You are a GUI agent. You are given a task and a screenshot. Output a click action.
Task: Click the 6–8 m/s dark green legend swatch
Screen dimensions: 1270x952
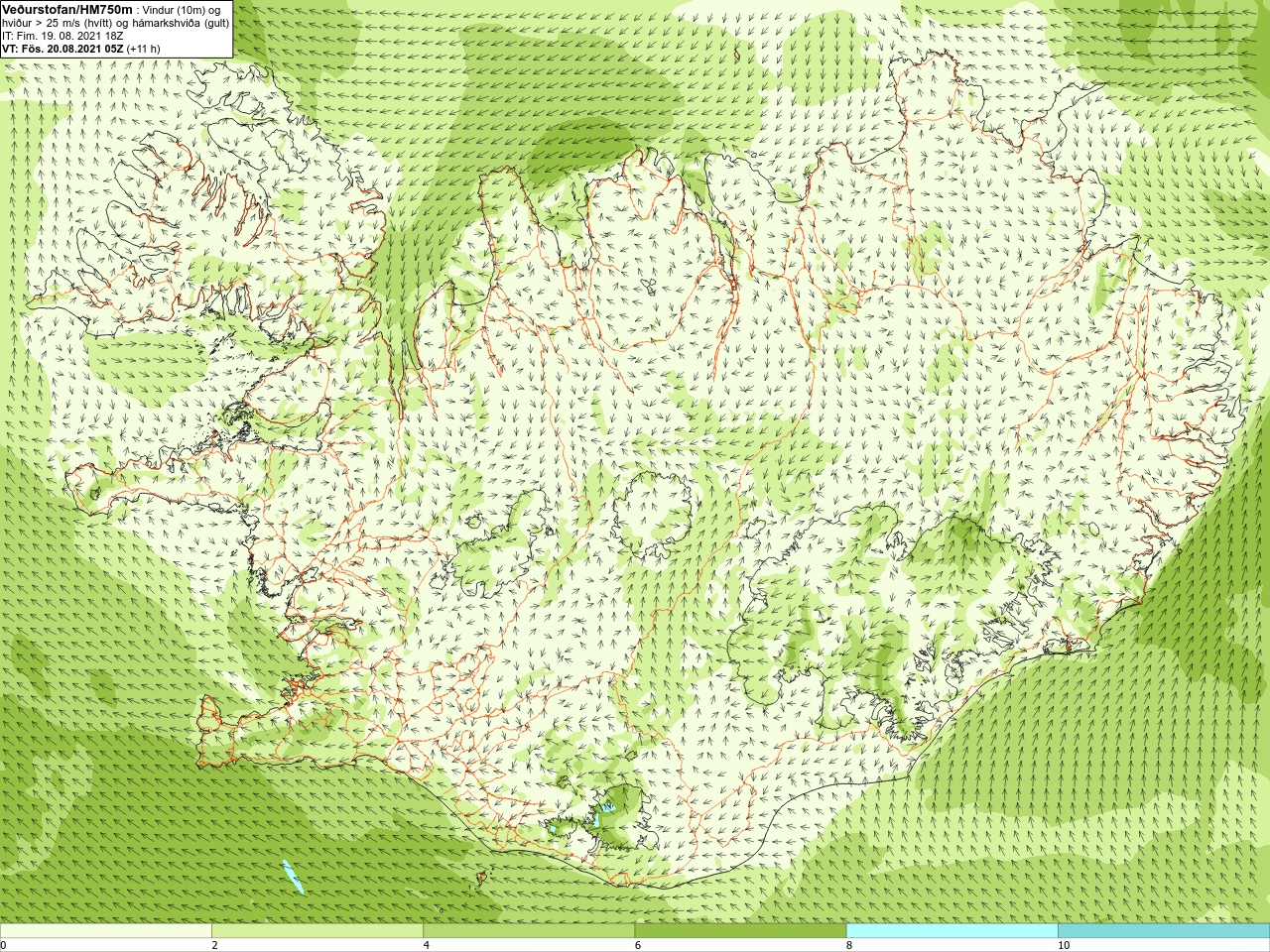tap(740, 931)
